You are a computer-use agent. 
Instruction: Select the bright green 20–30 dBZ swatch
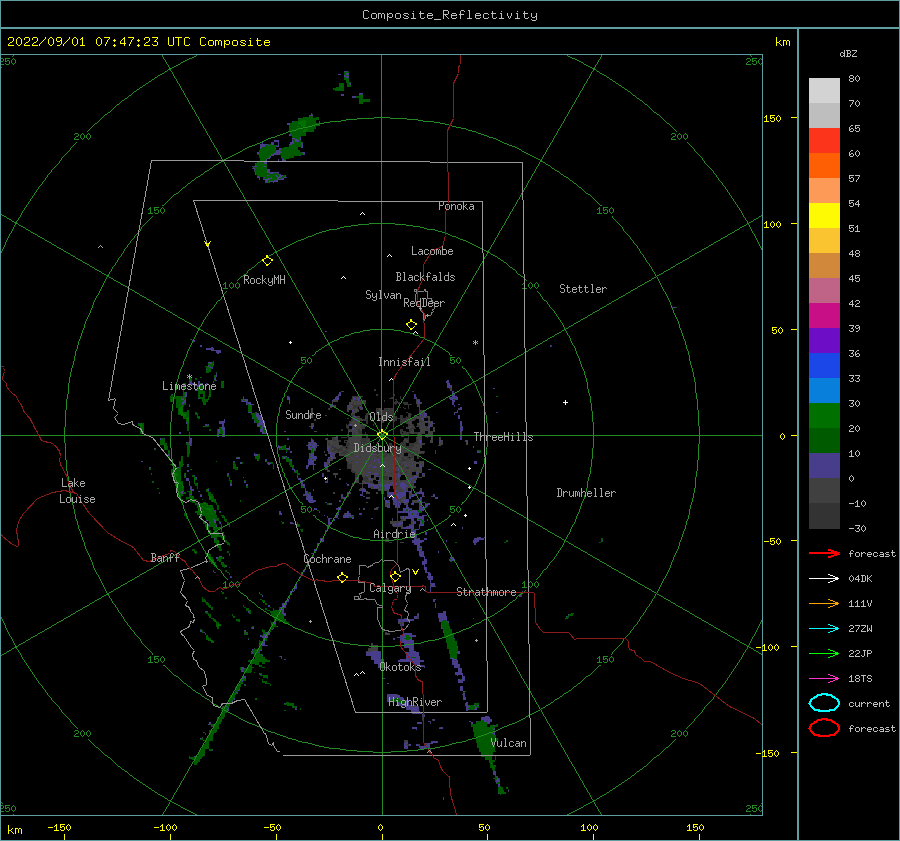click(x=824, y=416)
